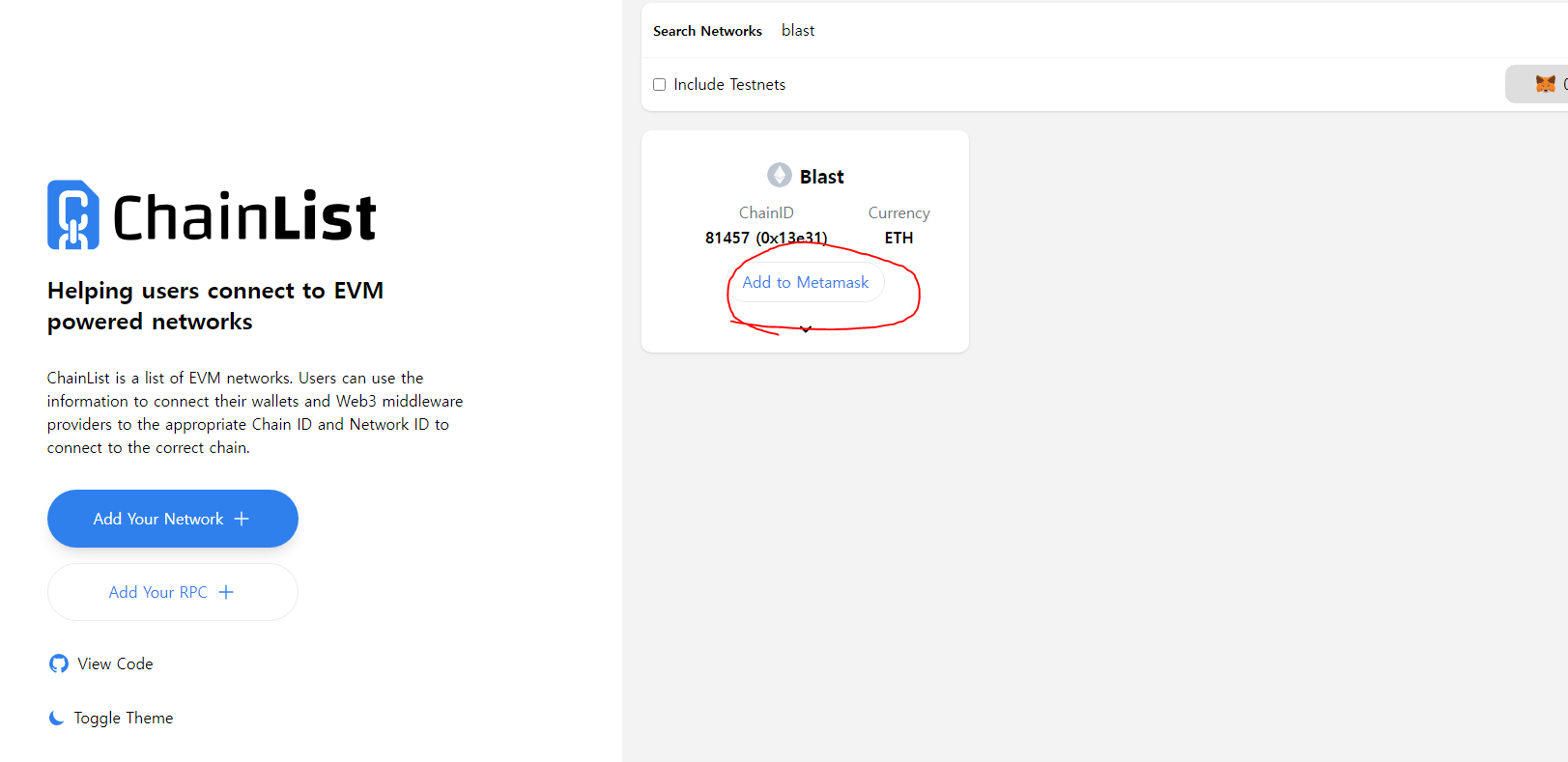Click the Include Testnets label
The image size is (1568, 762).
(729, 85)
